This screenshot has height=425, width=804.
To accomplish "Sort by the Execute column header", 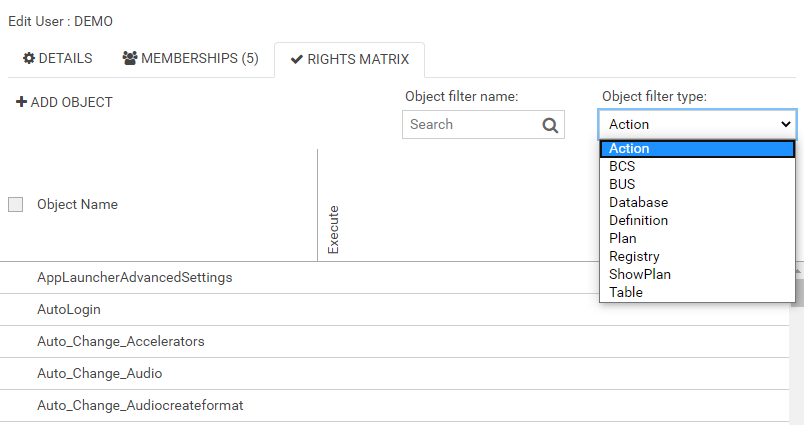I will pyautogui.click(x=333, y=229).
